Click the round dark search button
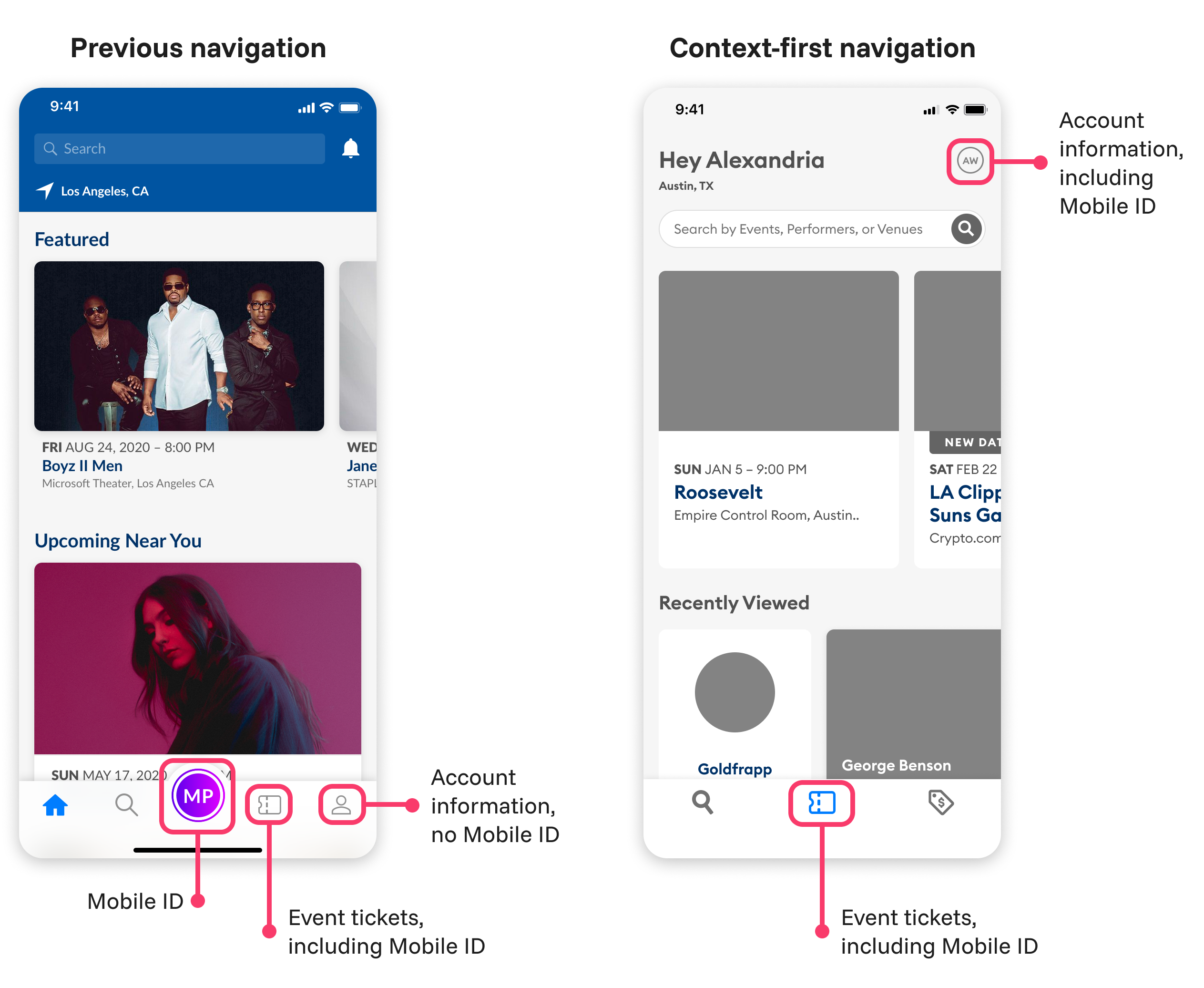Image resolution: width=1204 pixels, height=988 pixels. pos(966,229)
